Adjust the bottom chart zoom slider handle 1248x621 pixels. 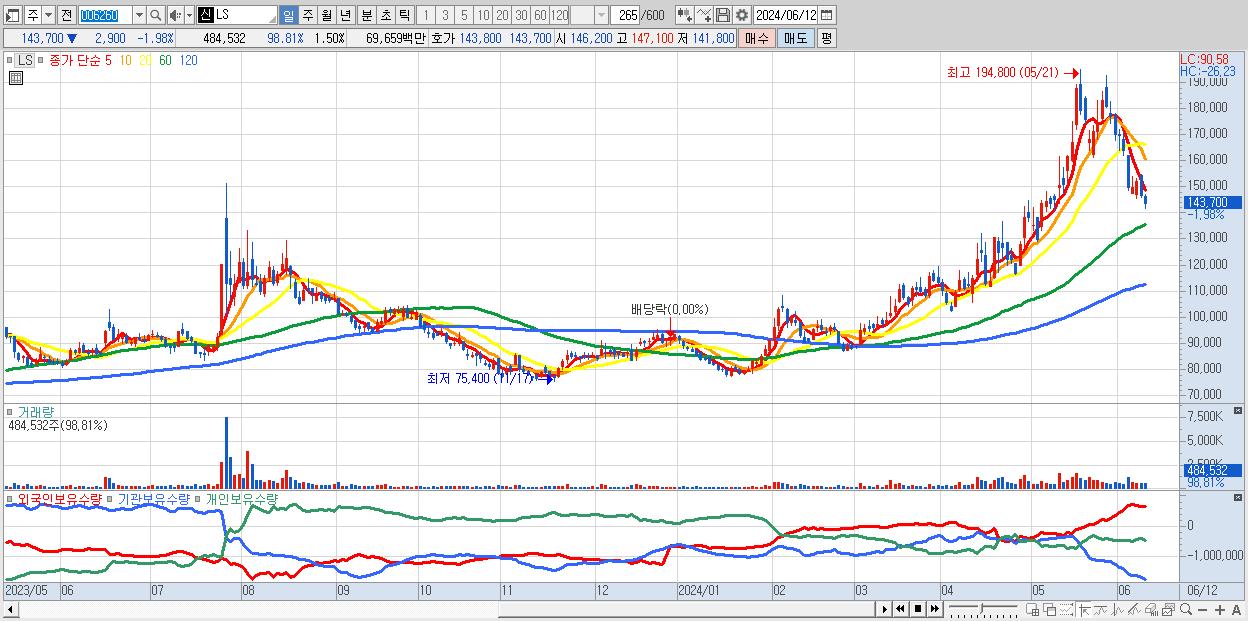click(x=982, y=608)
